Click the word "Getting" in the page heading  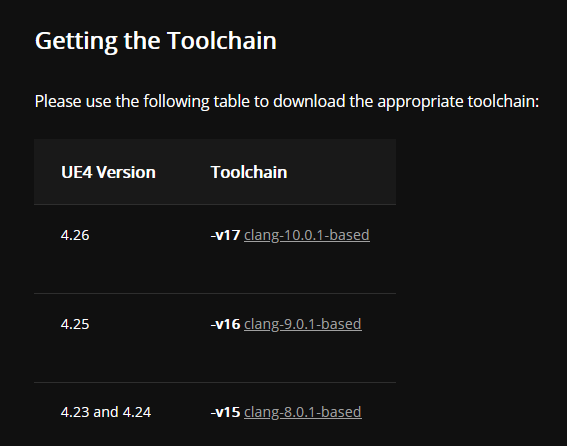coord(76,41)
